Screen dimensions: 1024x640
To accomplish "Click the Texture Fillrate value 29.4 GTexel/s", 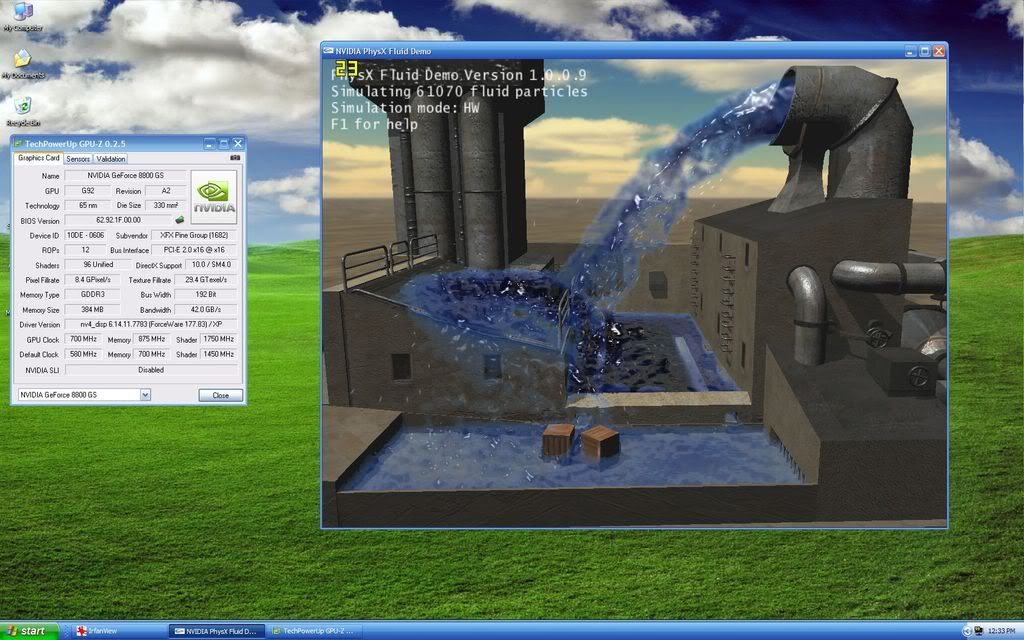I will coord(206,280).
